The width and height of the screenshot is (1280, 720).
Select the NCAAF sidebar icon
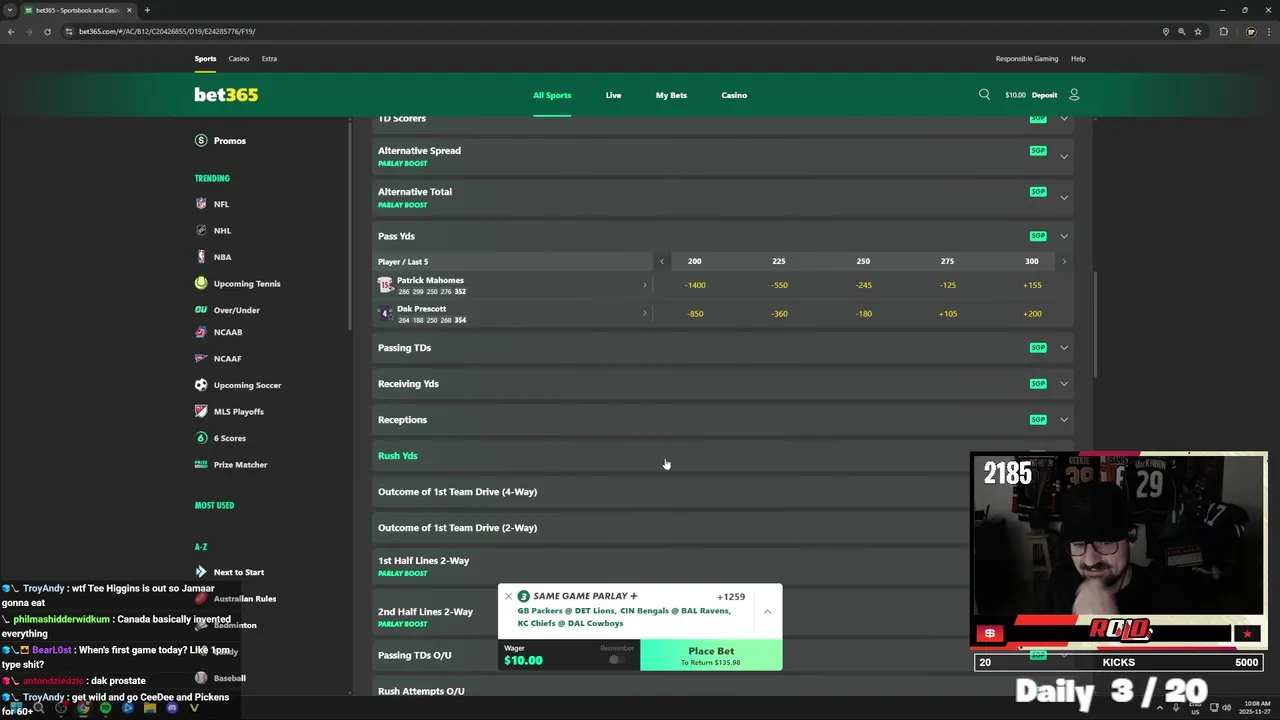(201, 358)
